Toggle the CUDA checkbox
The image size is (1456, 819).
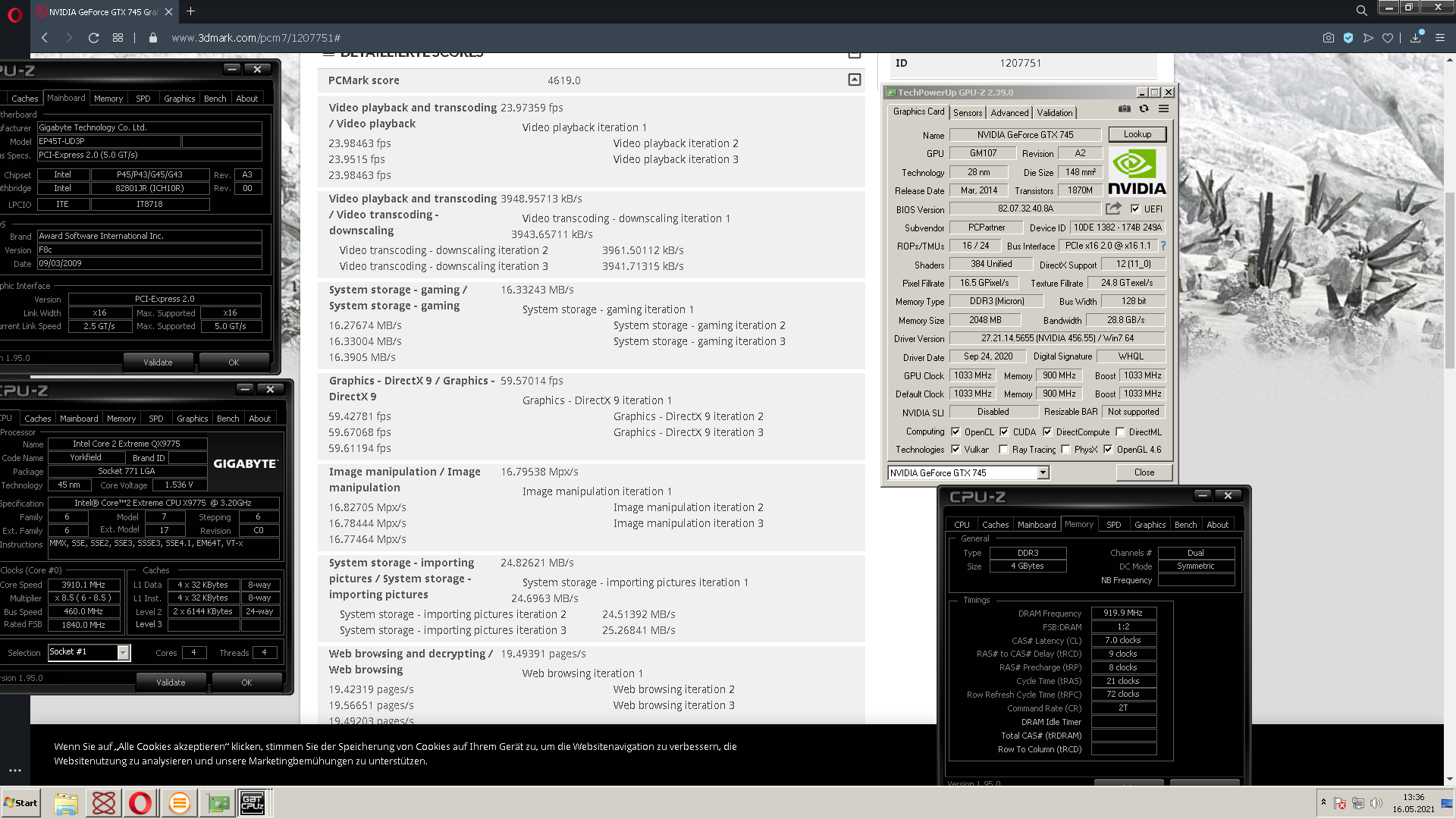[1004, 431]
